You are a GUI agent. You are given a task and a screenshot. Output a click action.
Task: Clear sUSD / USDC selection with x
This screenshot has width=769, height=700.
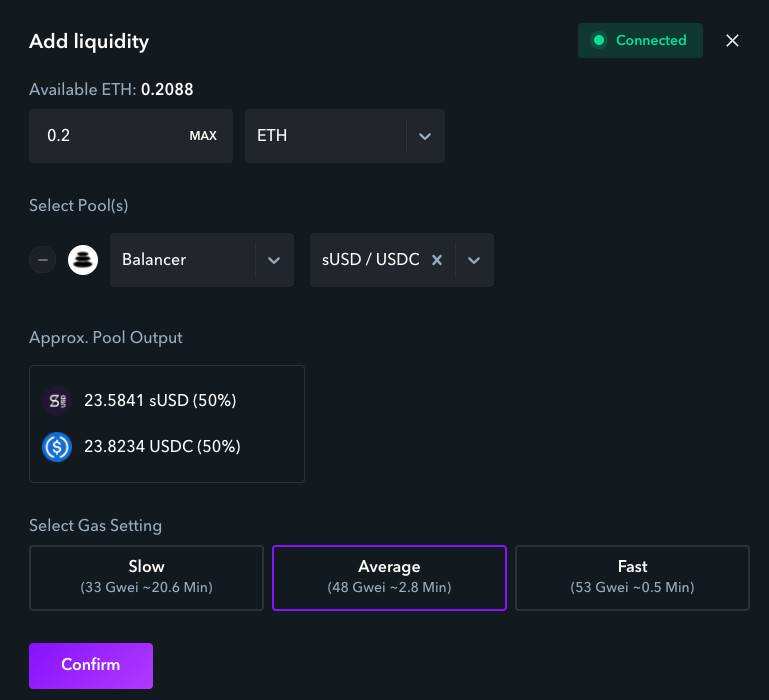tap(437, 260)
